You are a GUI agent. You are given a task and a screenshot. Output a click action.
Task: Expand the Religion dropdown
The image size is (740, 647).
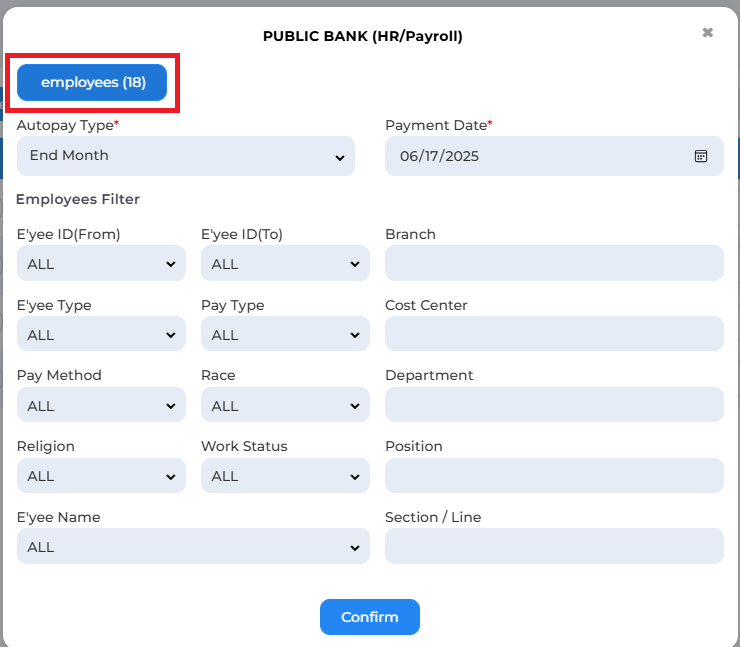pyautogui.click(x=101, y=476)
